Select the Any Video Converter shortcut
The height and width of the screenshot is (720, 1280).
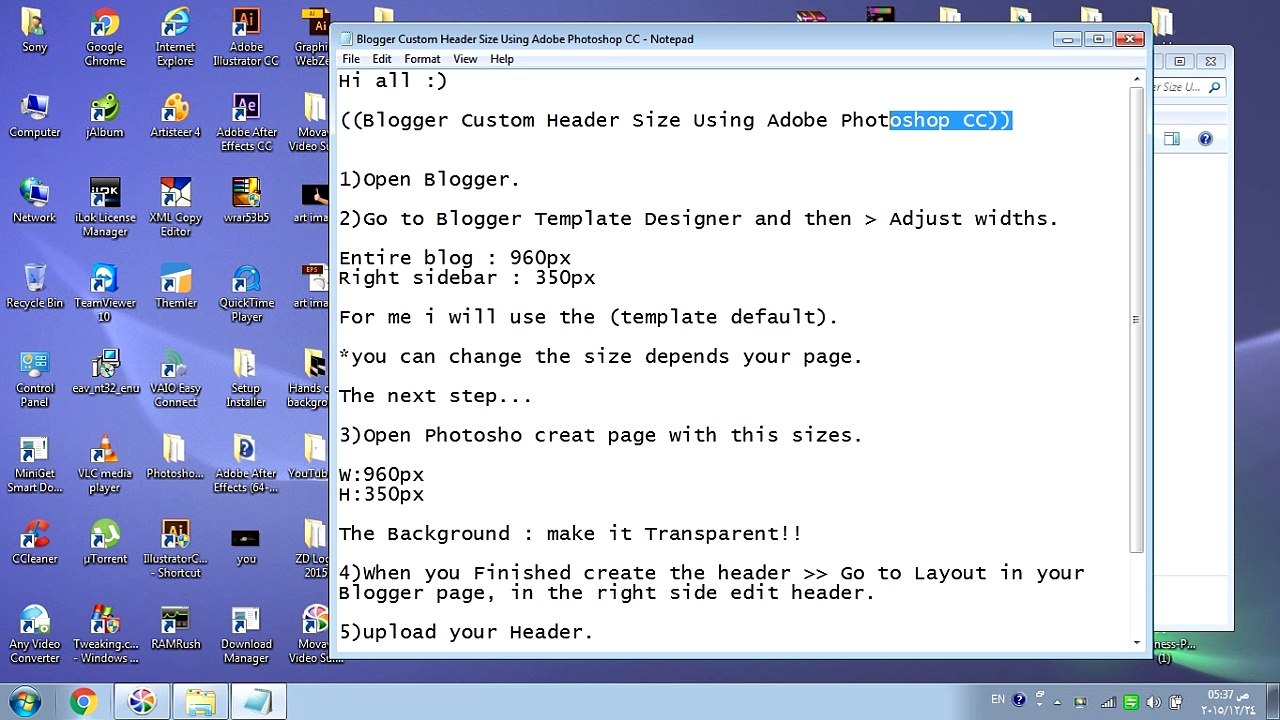(x=34, y=636)
